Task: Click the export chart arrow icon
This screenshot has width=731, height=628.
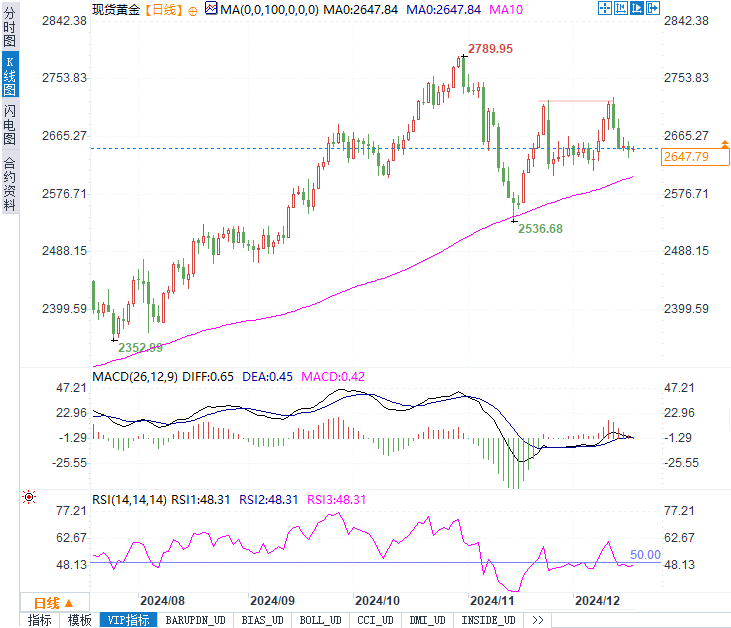Action: click(653, 8)
